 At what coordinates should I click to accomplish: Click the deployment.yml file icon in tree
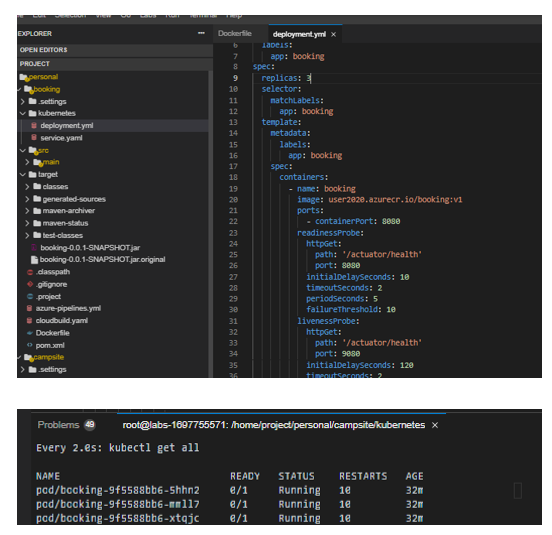tap(34, 126)
